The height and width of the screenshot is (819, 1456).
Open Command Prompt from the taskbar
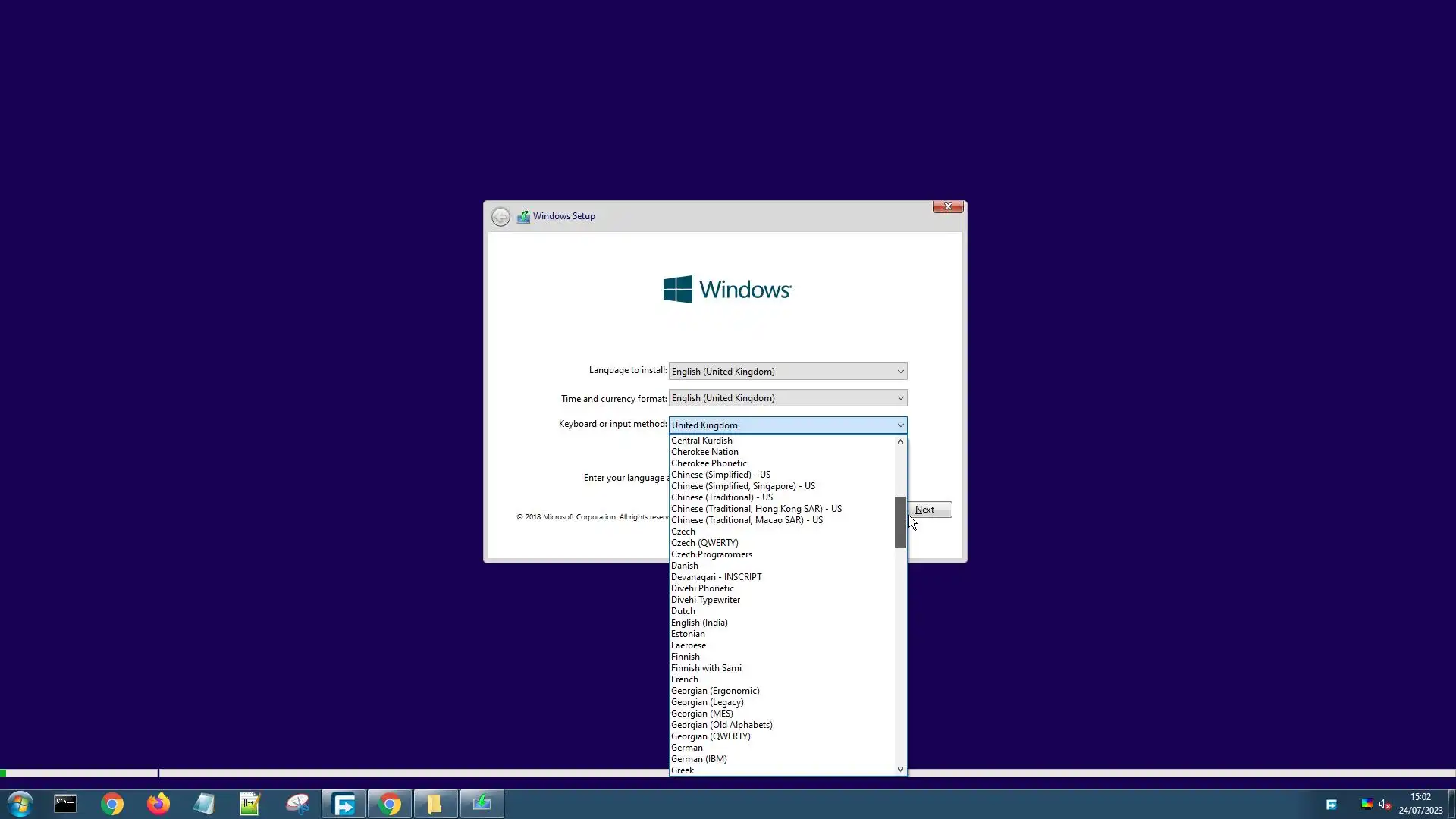click(65, 804)
